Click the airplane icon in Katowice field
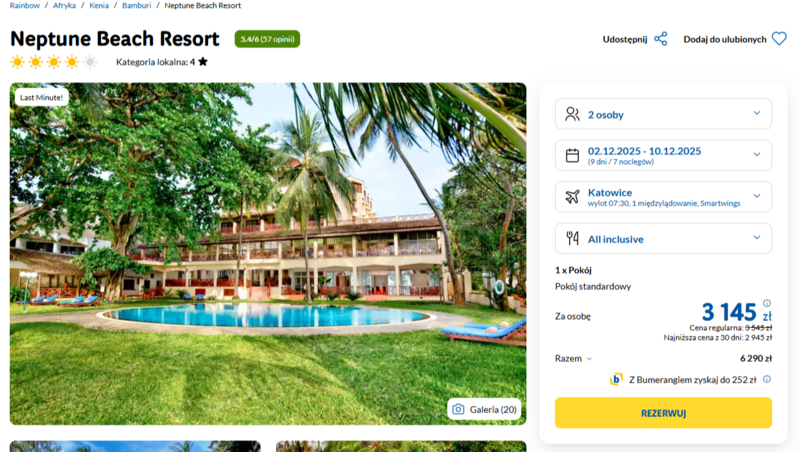 pos(572,196)
